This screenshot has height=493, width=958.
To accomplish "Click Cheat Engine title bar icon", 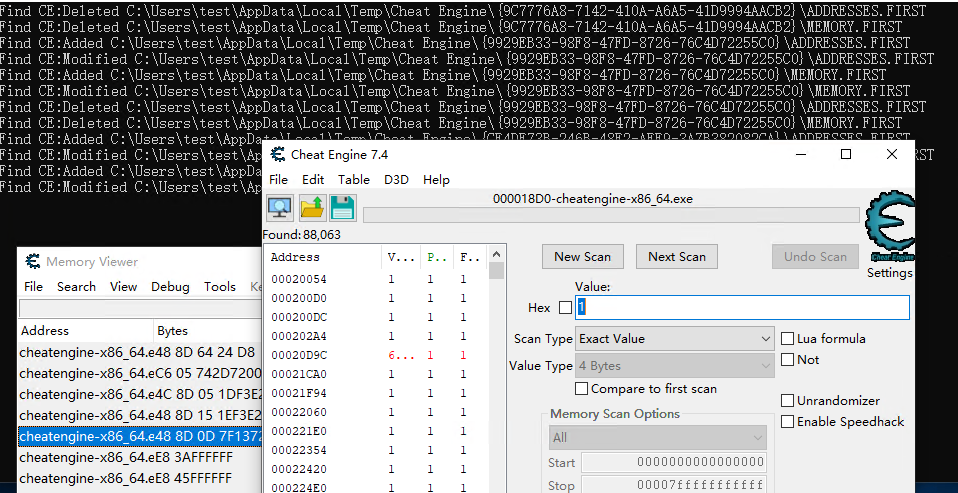I will tap(278, 155).
